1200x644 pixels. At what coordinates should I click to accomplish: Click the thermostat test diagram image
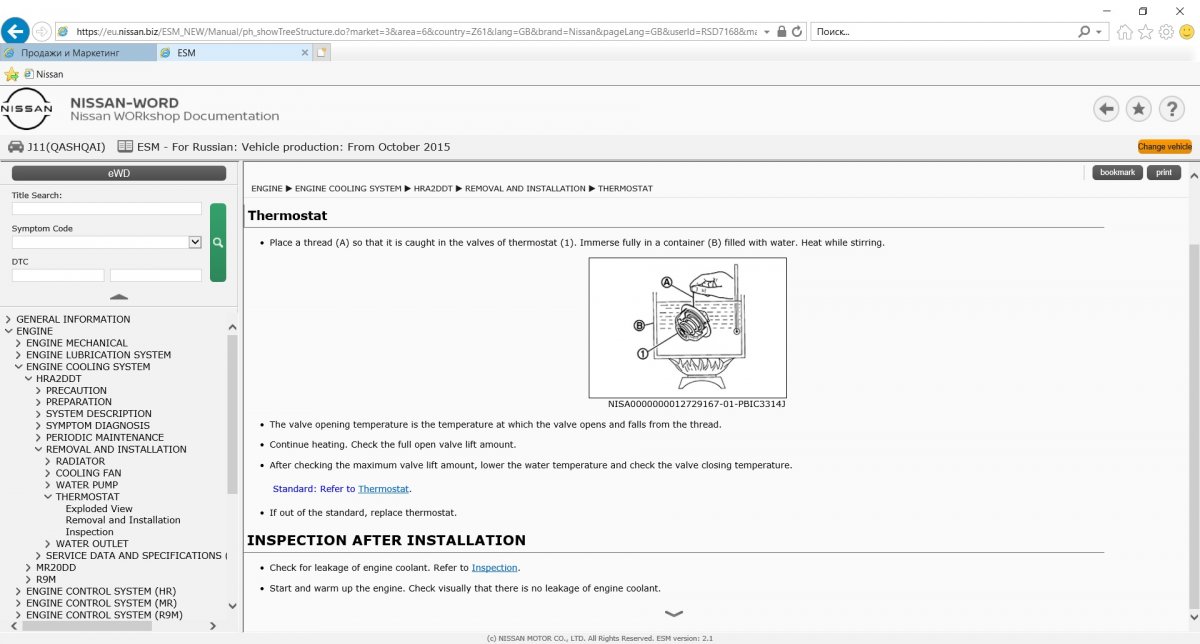(687, 328)
